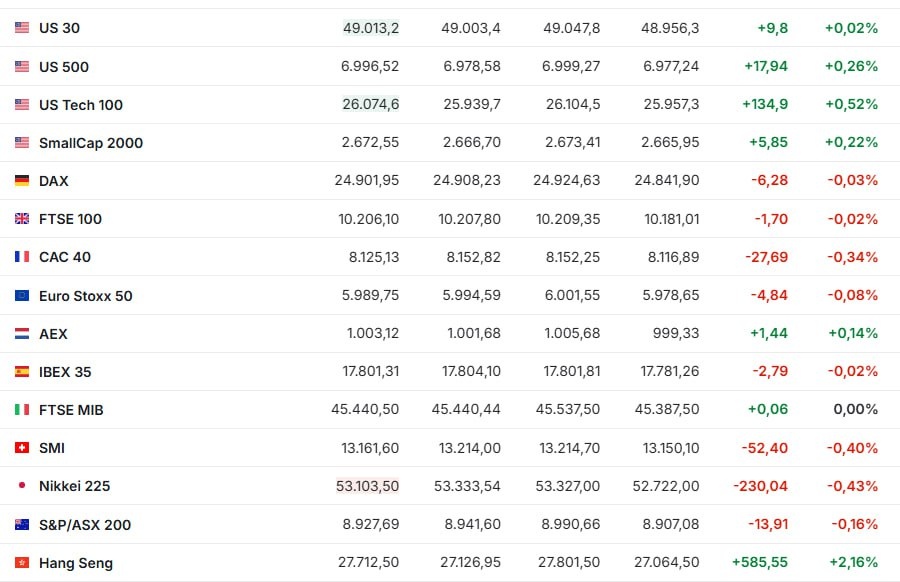Image resolution: width=900 pixels, height=582 pixels.
Task: Click the Spanish flag beside IBEX 35
Action: click(22, 372)
